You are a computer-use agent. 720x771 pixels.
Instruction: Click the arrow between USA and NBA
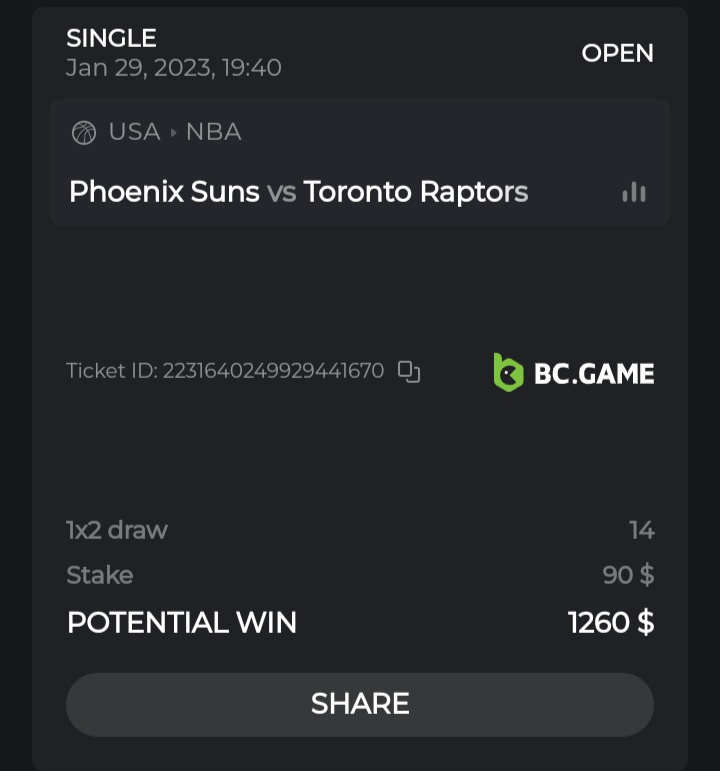[173, 133]
